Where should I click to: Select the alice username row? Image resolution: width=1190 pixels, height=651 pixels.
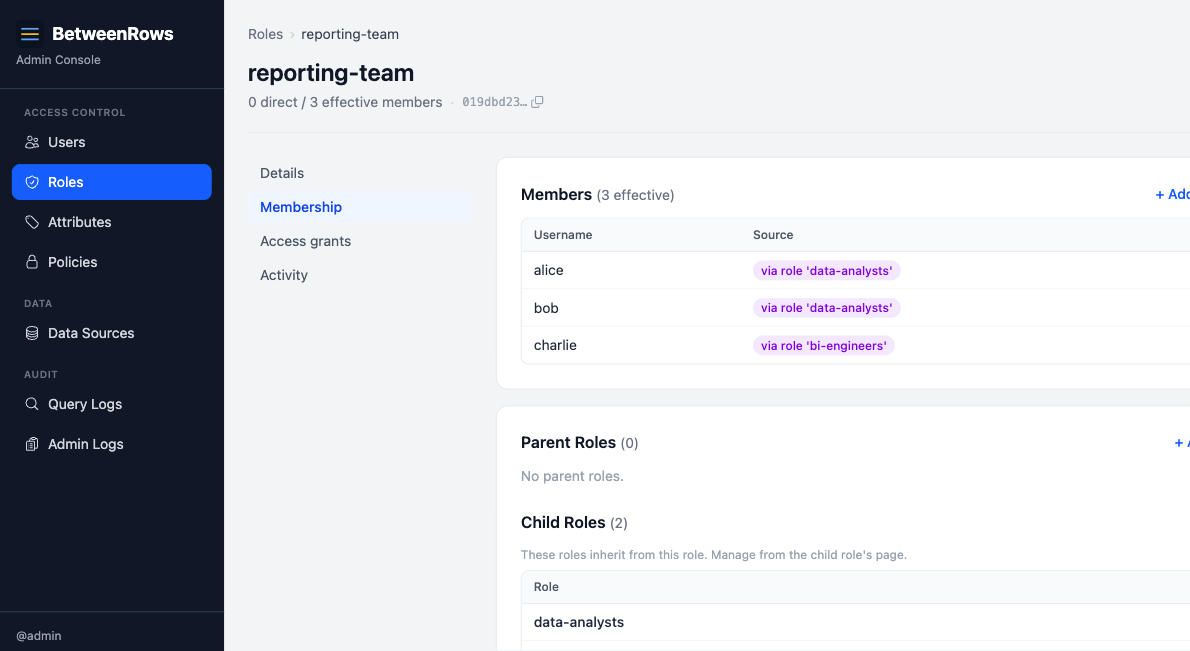tap(855, 270)
